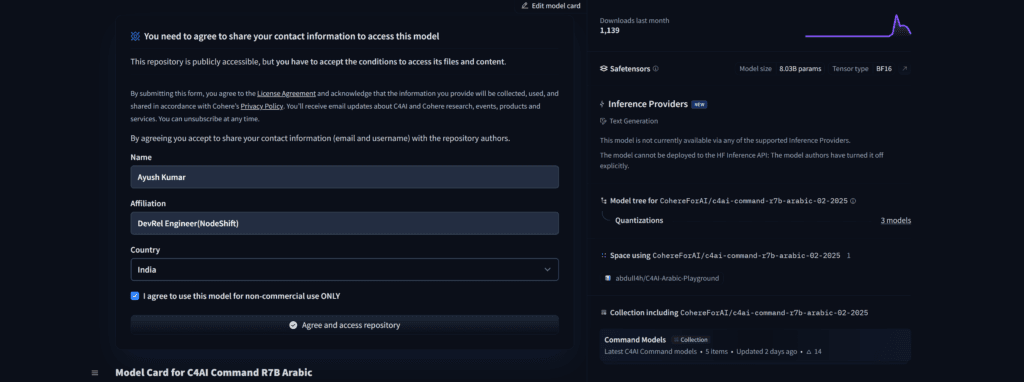Click the Country dropdown chevron arrow

point(547,270)
